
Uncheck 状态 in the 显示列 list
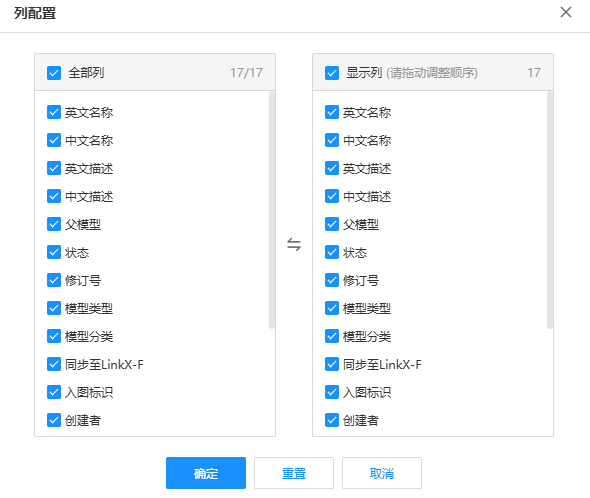click(x=332, y=252)
